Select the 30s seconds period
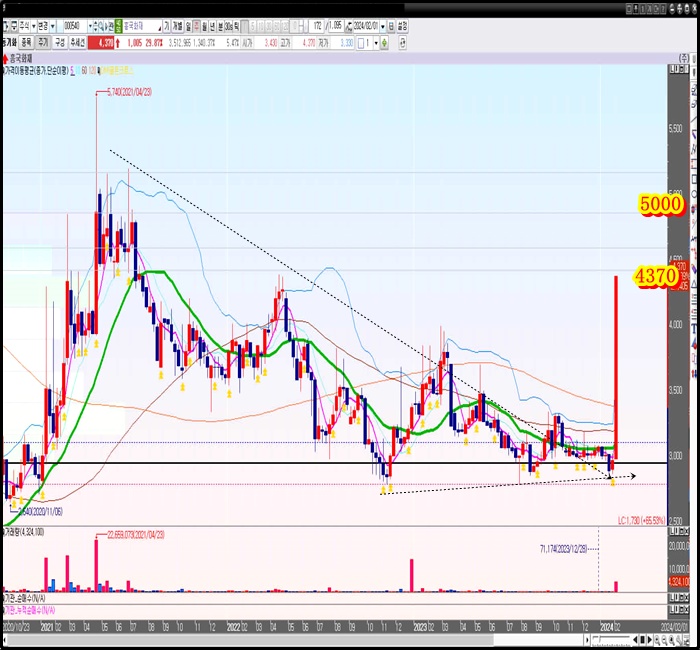 coord(229,26)
